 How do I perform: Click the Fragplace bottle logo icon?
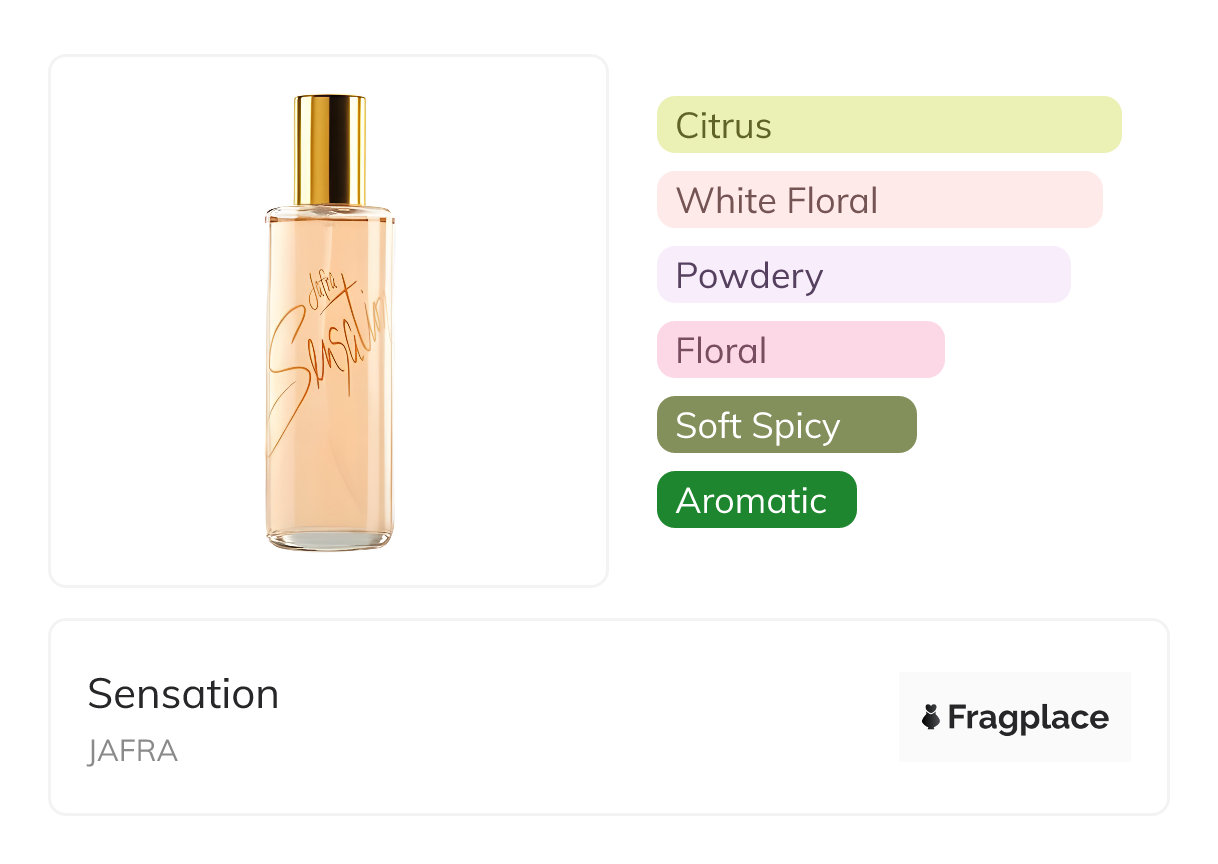[x=931, y=717]
